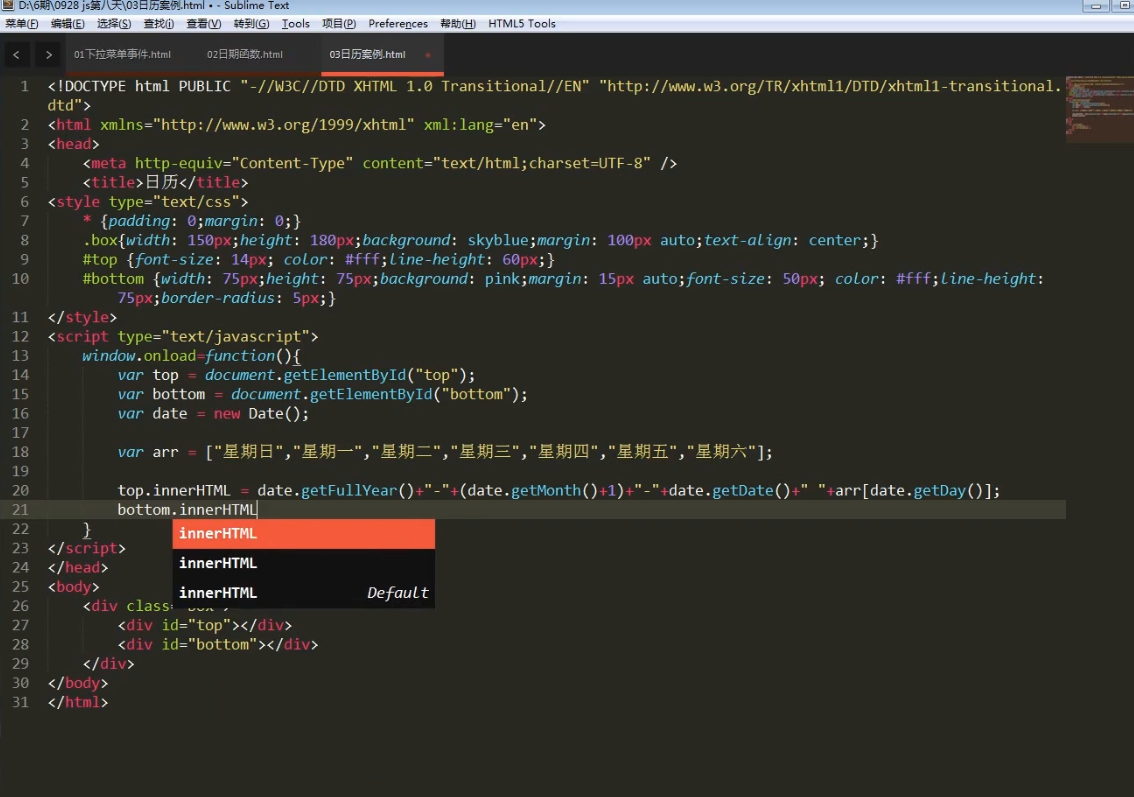
Task: Open the 编辑(E) menu
Action: (68, 23)
